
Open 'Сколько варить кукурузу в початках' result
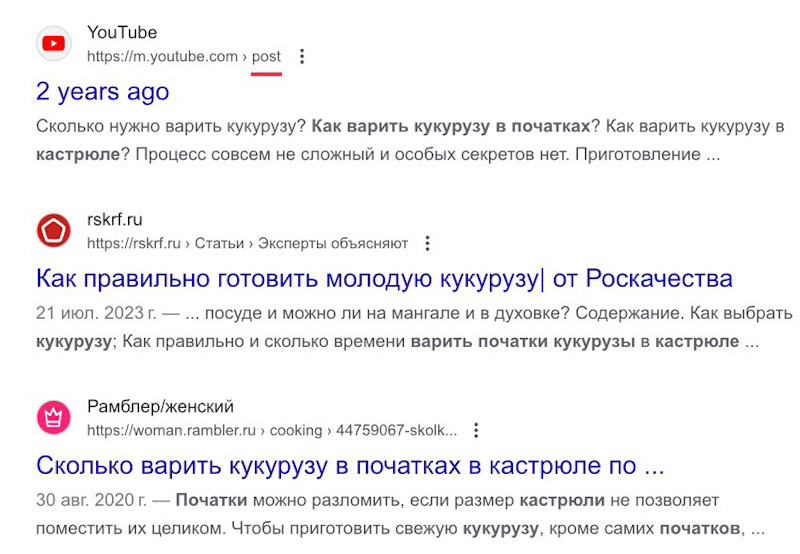pyautogui.click(x=350, y=466)
